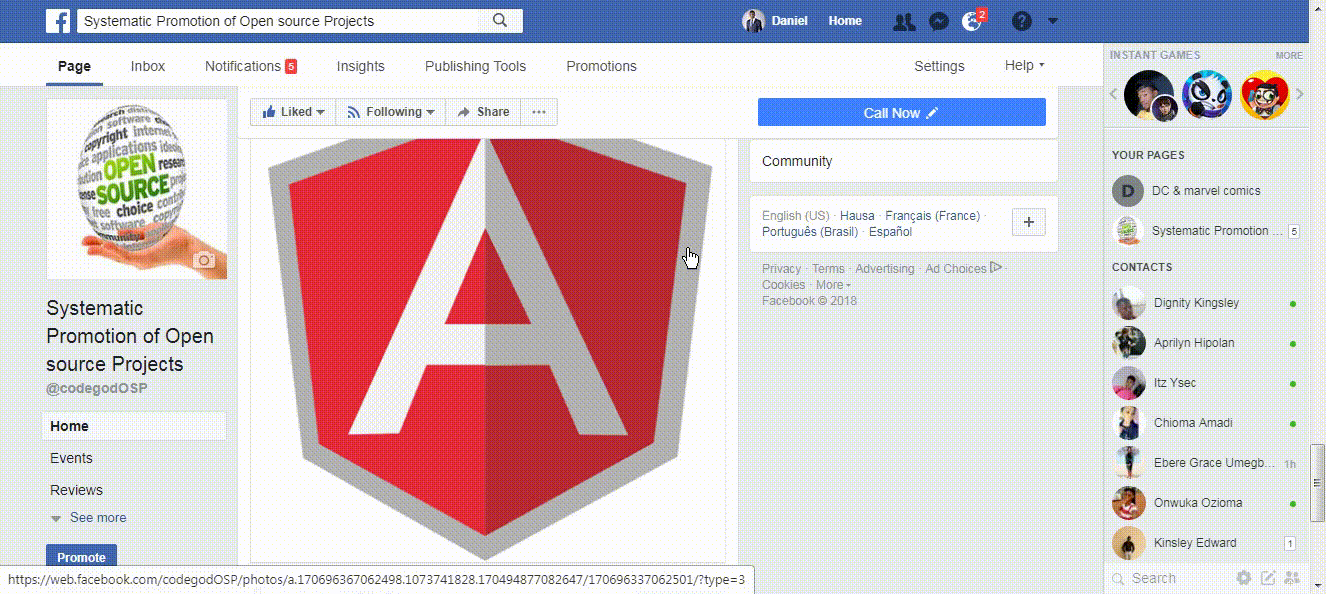
Task: Open the Quick Help question icon
Action: [1021, 21]
